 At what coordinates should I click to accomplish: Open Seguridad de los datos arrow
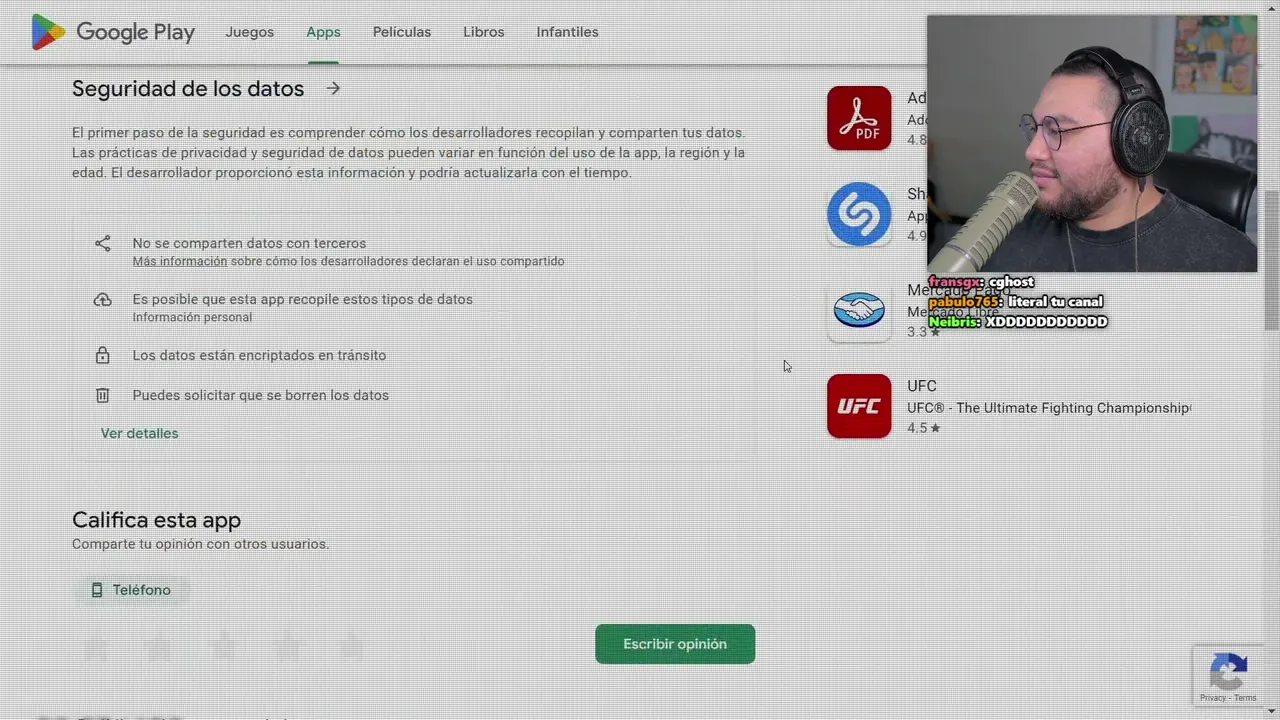[x=333, y=88]
